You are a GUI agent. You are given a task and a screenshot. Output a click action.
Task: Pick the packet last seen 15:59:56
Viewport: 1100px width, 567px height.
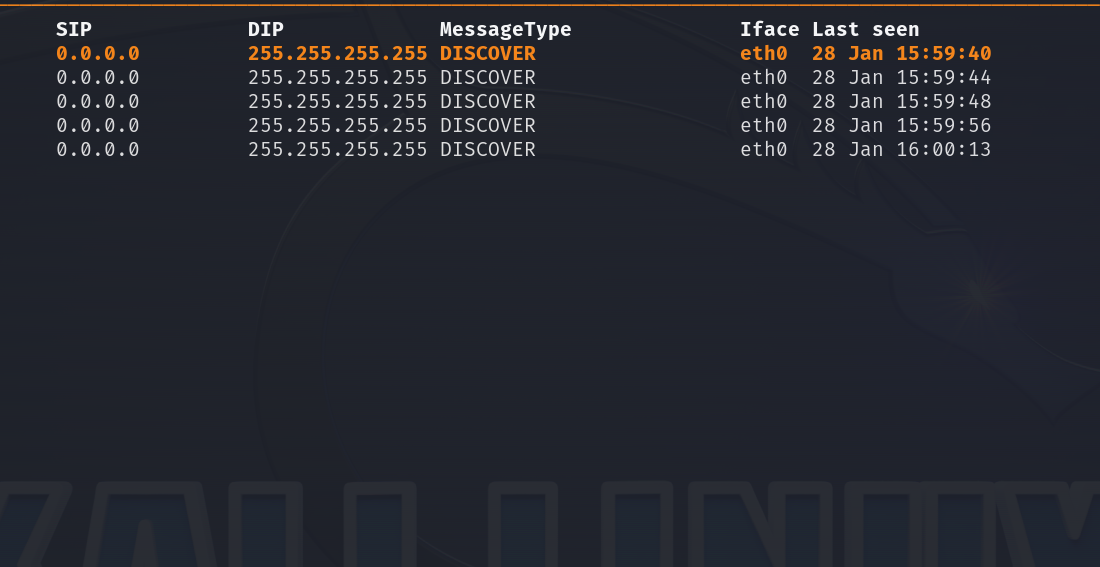(x=901, y=126)
